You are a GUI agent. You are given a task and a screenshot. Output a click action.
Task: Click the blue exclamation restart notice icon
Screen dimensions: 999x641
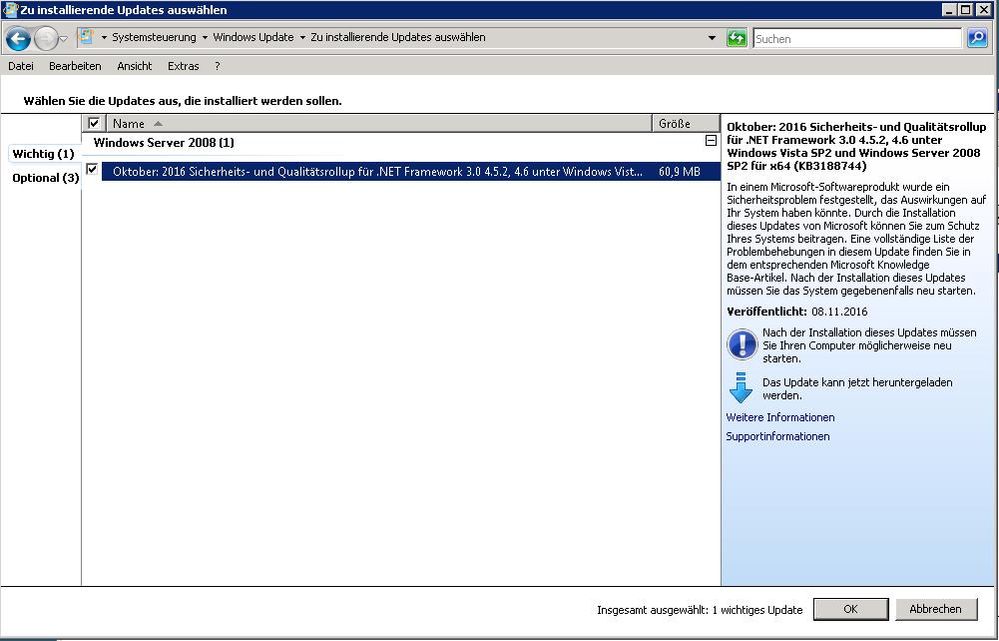click(742, 345)
